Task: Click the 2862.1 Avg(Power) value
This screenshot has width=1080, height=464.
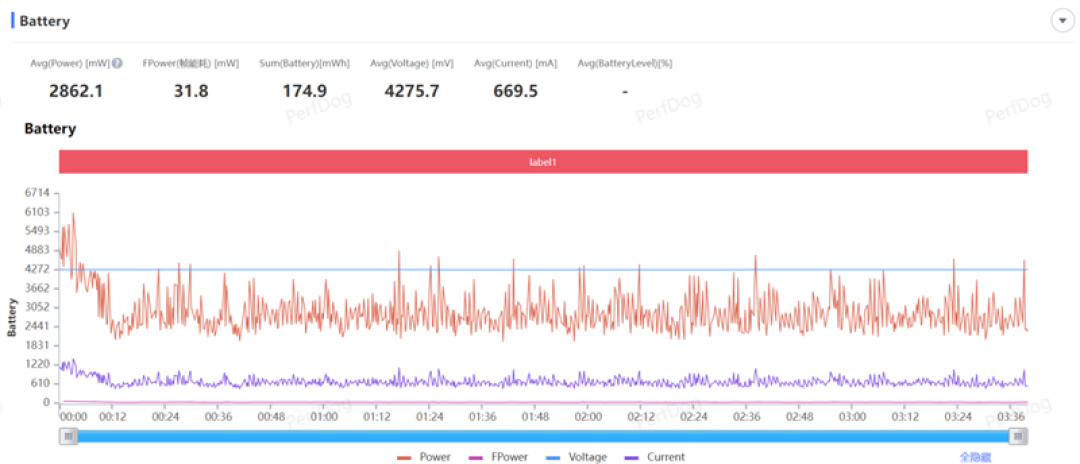Action: click(x=76, y=91)
